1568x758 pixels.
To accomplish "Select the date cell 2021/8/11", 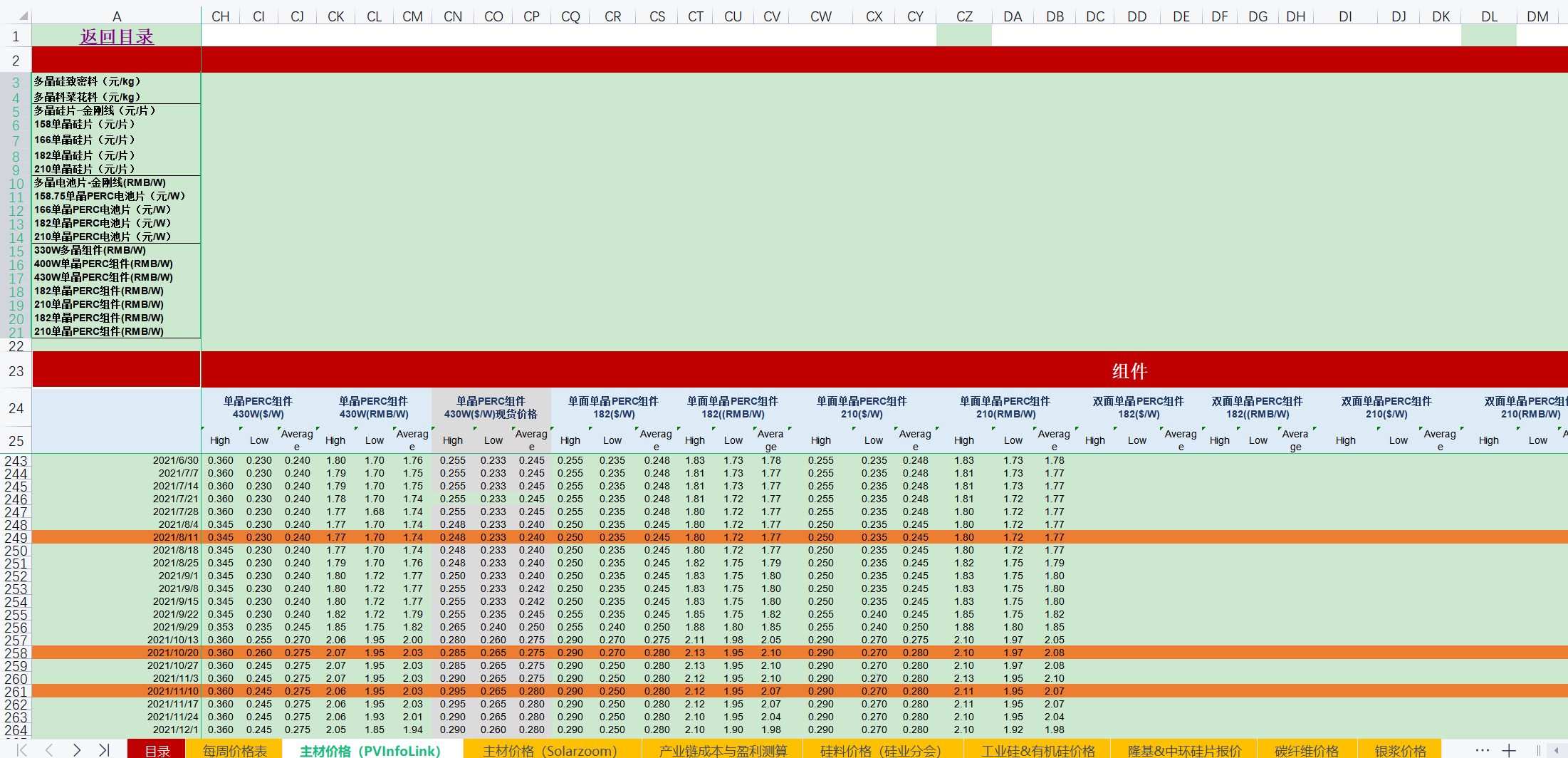I will click(x=116, y=537).
